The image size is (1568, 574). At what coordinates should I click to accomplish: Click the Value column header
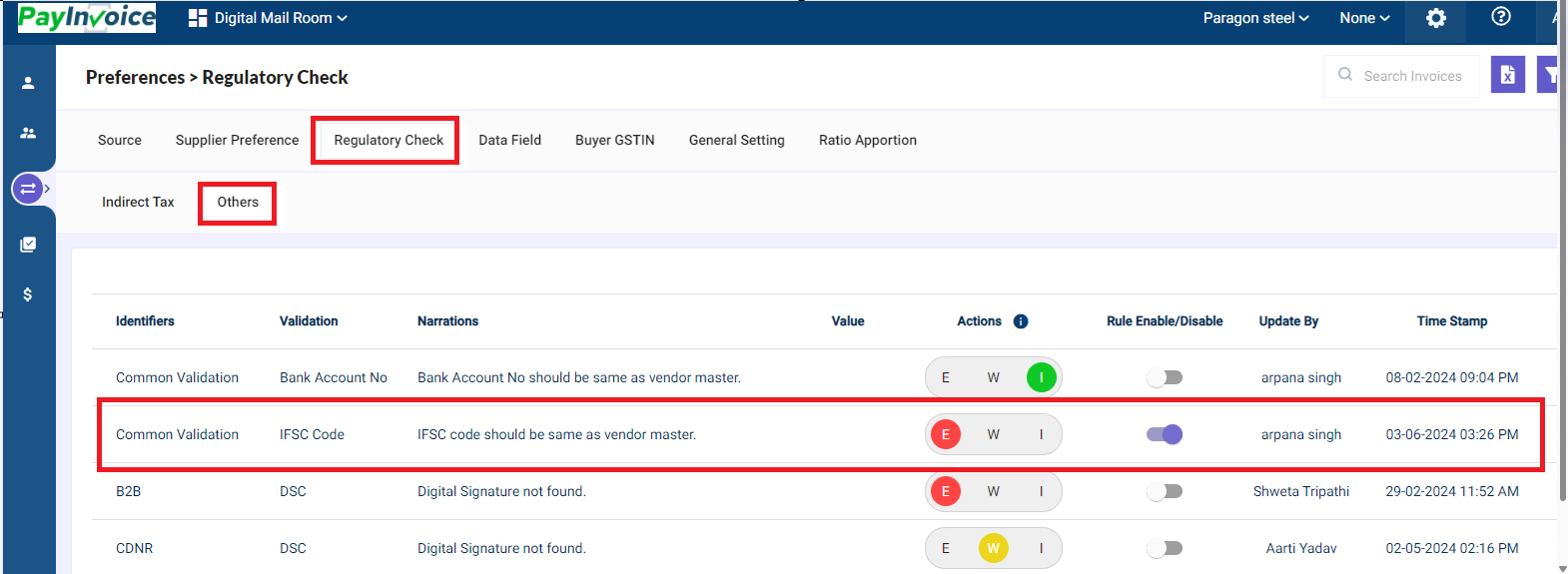click(848, 321)
